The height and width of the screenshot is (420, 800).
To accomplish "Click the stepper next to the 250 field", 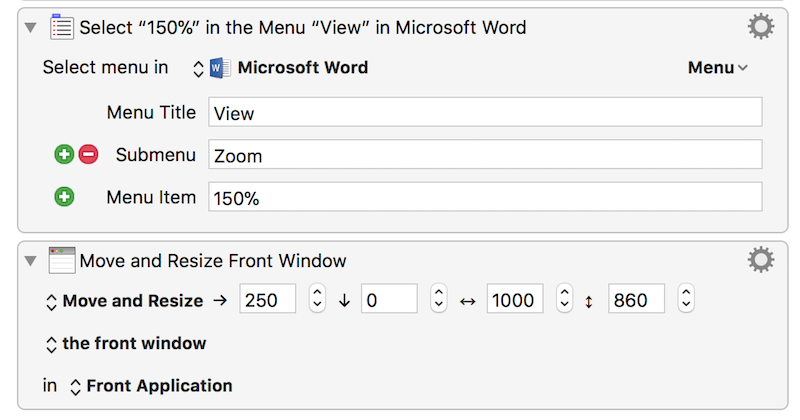I will (317, 299).
